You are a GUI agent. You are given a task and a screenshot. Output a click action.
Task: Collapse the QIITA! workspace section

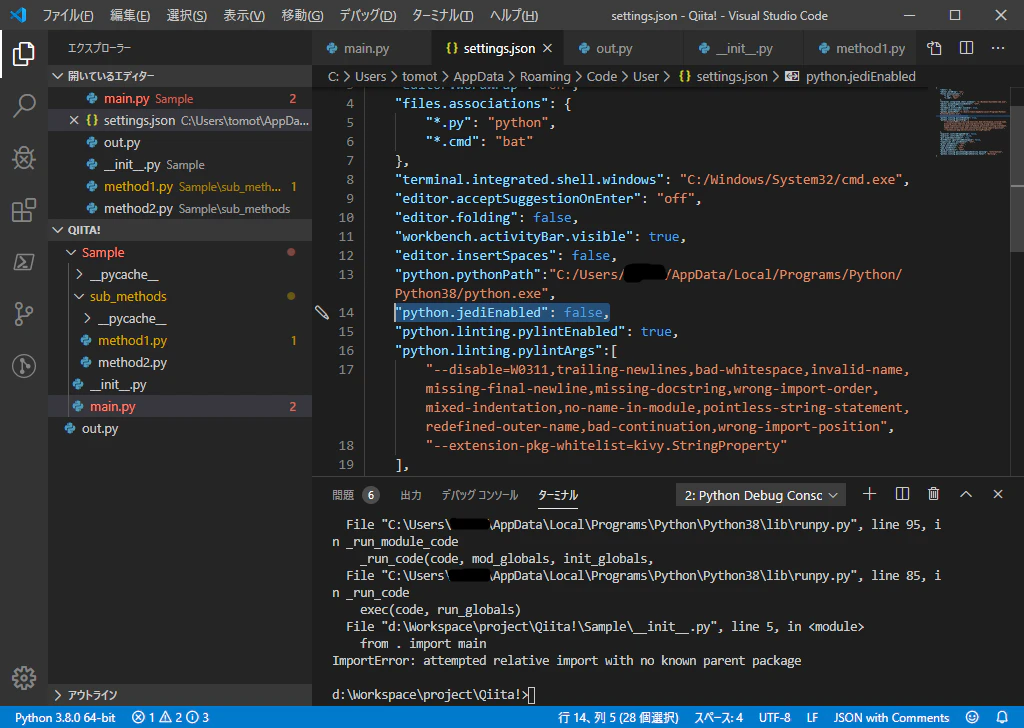180,230
